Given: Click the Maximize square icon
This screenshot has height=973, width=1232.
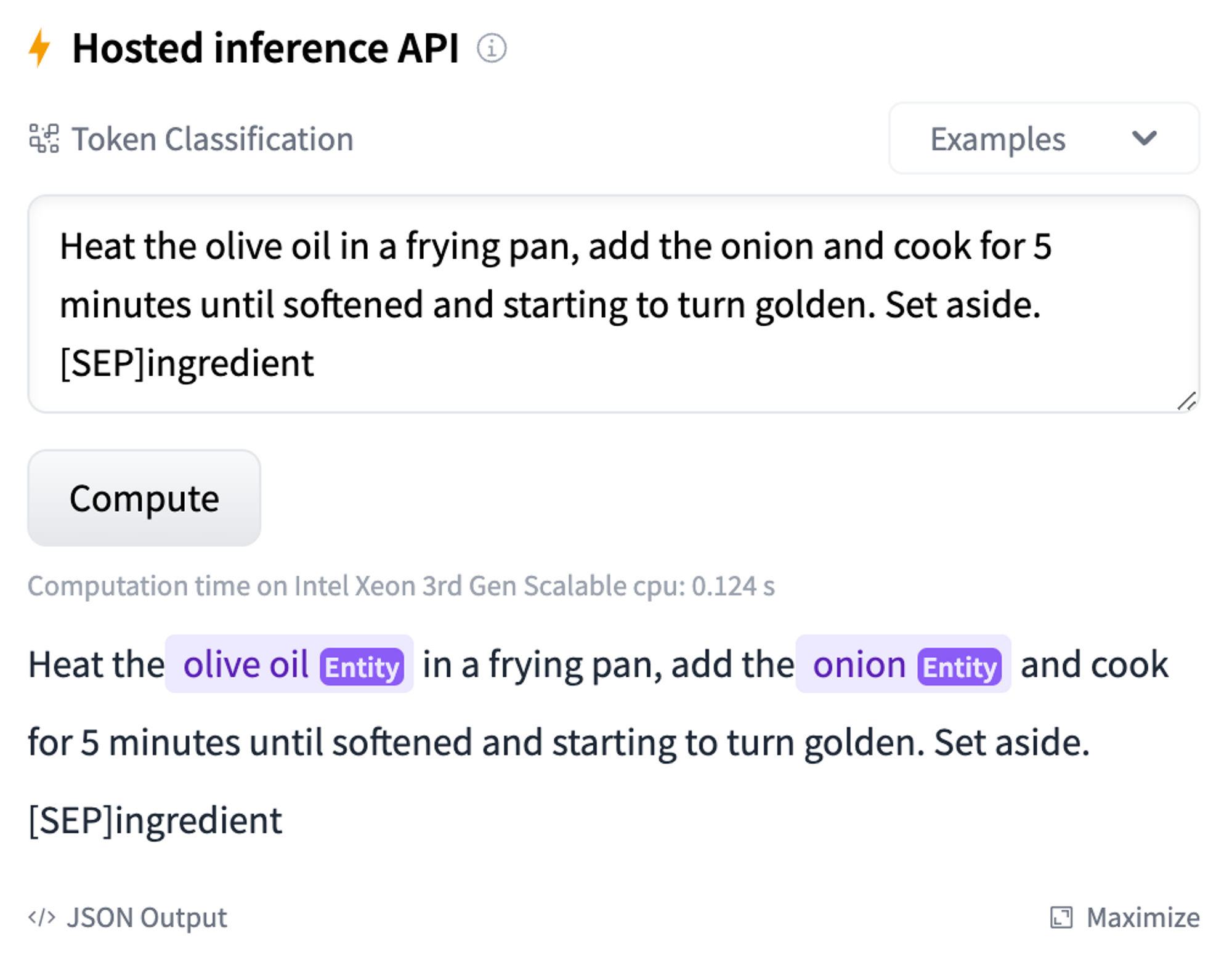Looking at the screenshot, I should (x=1061, y=918).
